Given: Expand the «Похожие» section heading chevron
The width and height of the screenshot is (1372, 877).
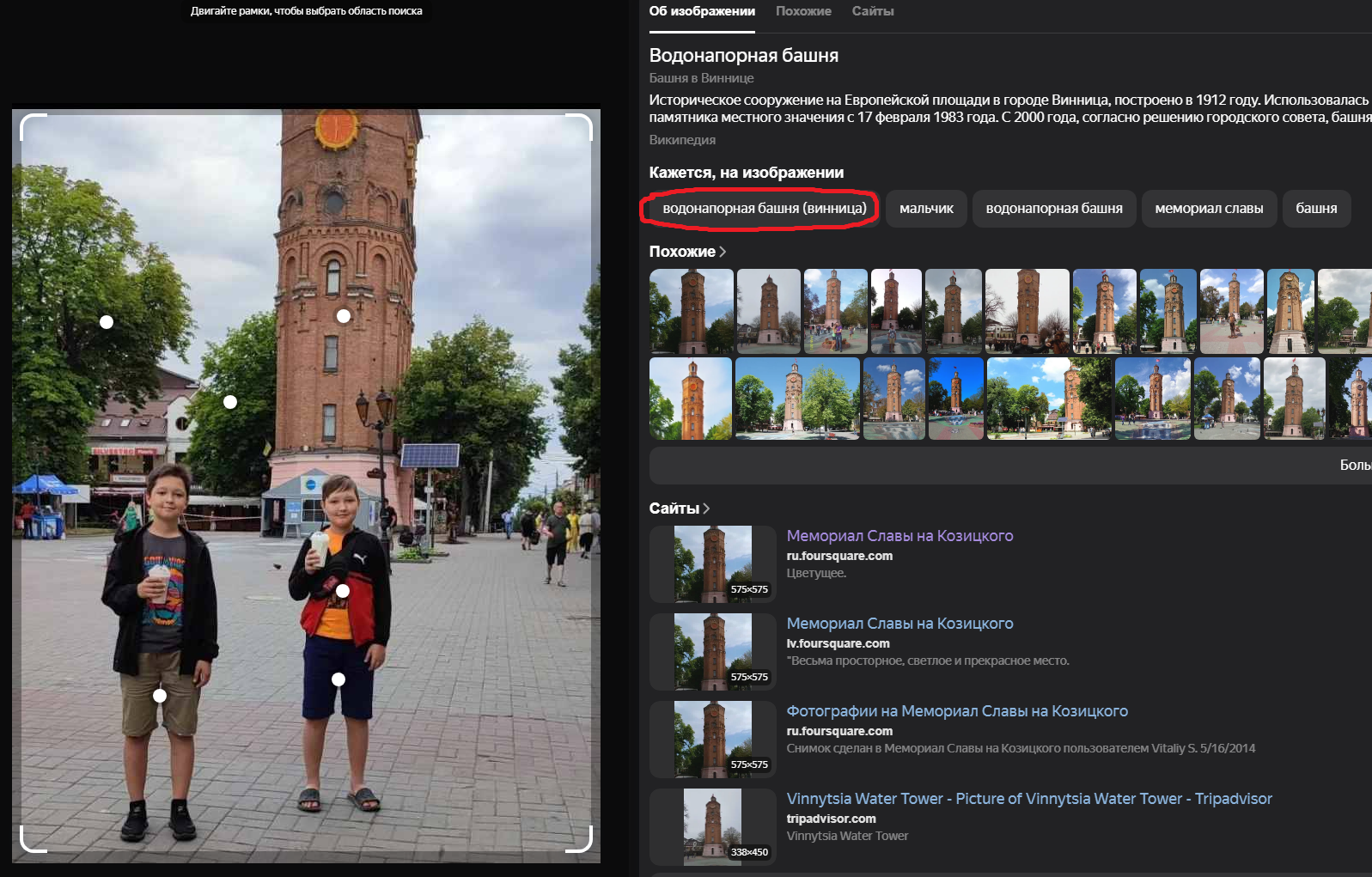Looking at the screenshot, I should click(723, 252).
